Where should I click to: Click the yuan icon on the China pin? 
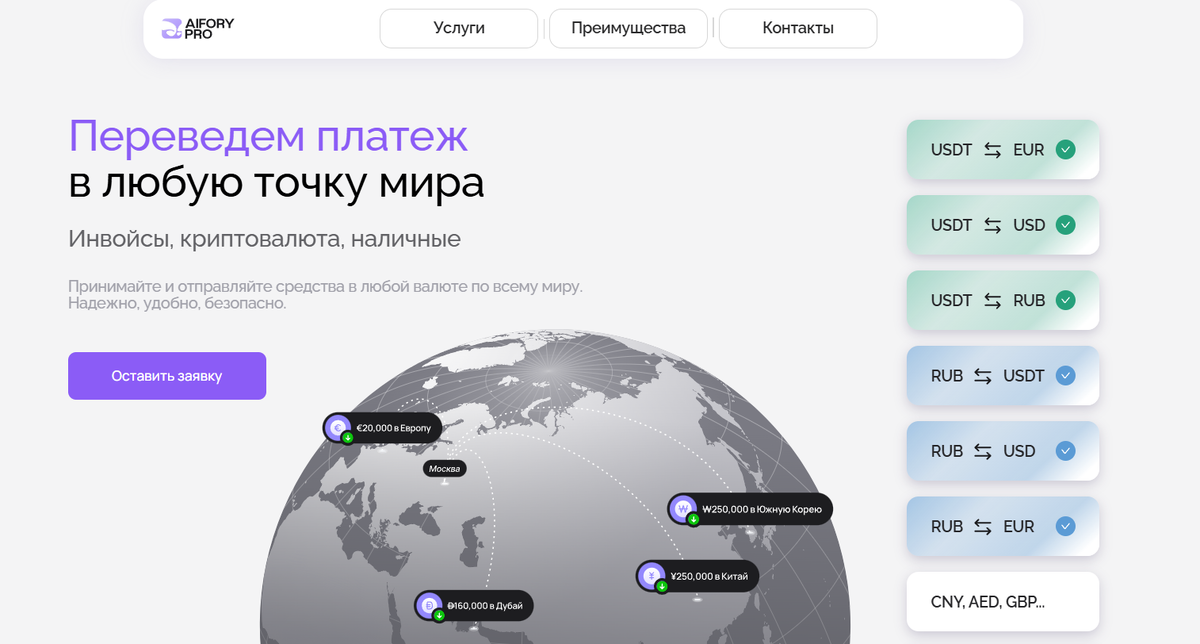coord(649,575)
